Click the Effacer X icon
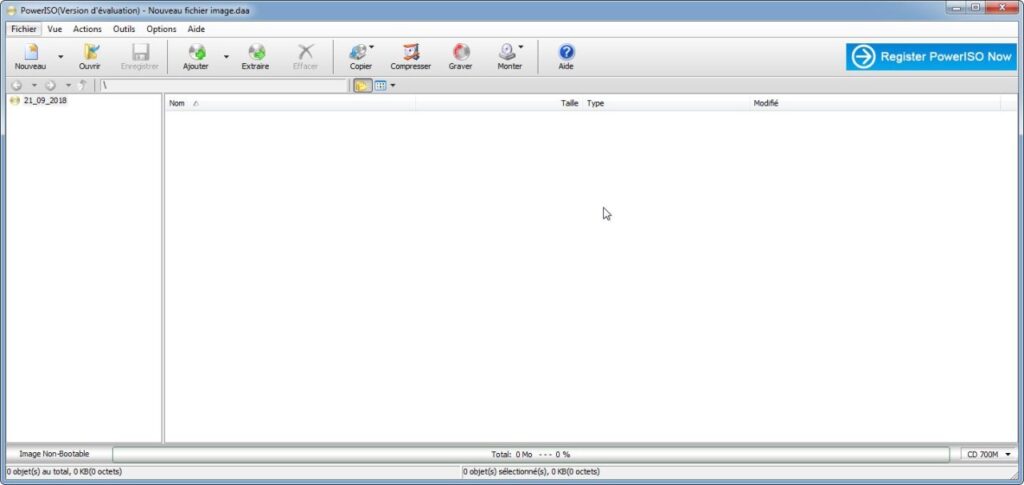 [305, 52]
